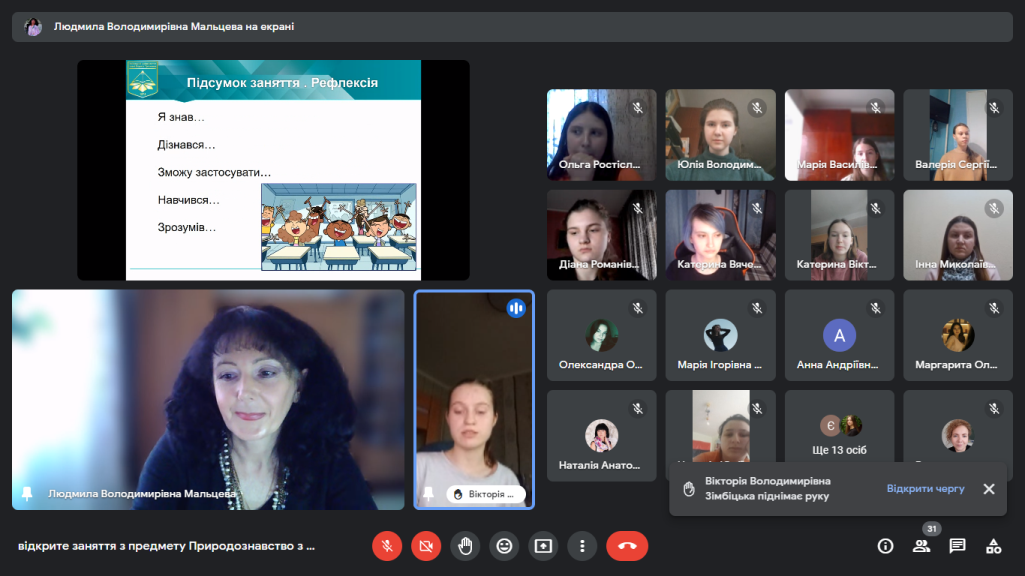Click presenter avatar in top banner

[x=33, y=27]
